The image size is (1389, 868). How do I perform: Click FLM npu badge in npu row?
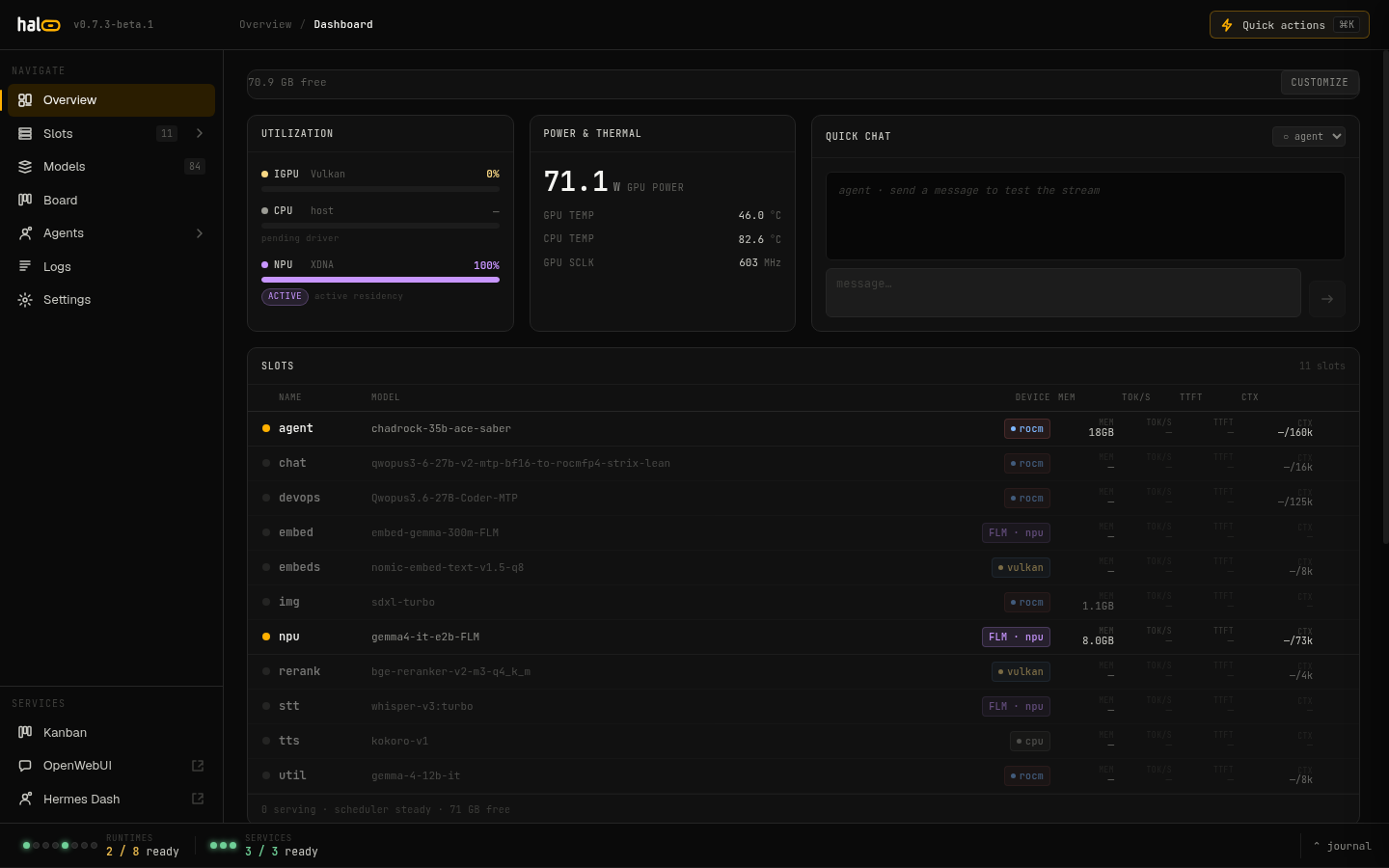pos(1016,637)
